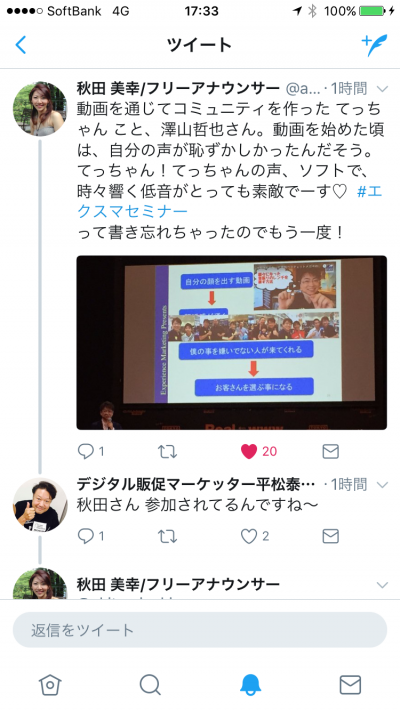The image size is (400, 711).
Task: Expand chevron menu on bottom 秋田 美幸 tweet
Action: [382, 585]
